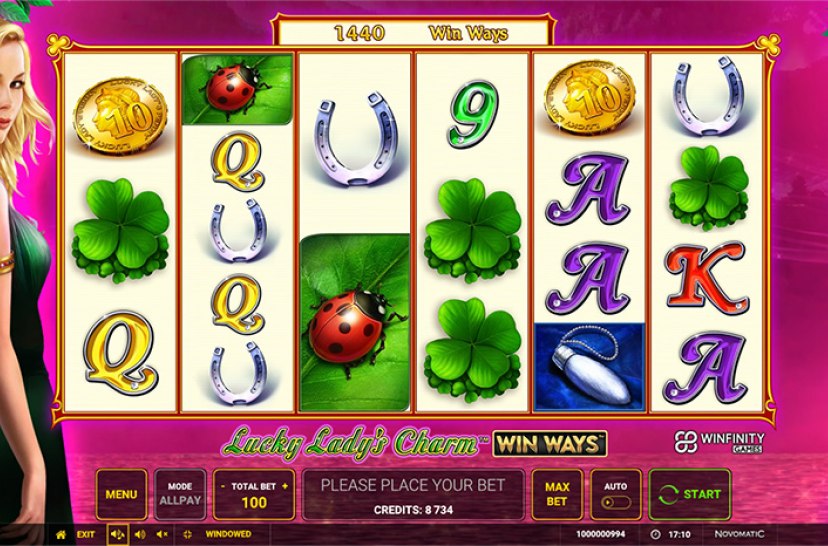The image size is (828, 546).
Task: Mute audio with the crossed speaker icon
Action: tap(163, 534)
